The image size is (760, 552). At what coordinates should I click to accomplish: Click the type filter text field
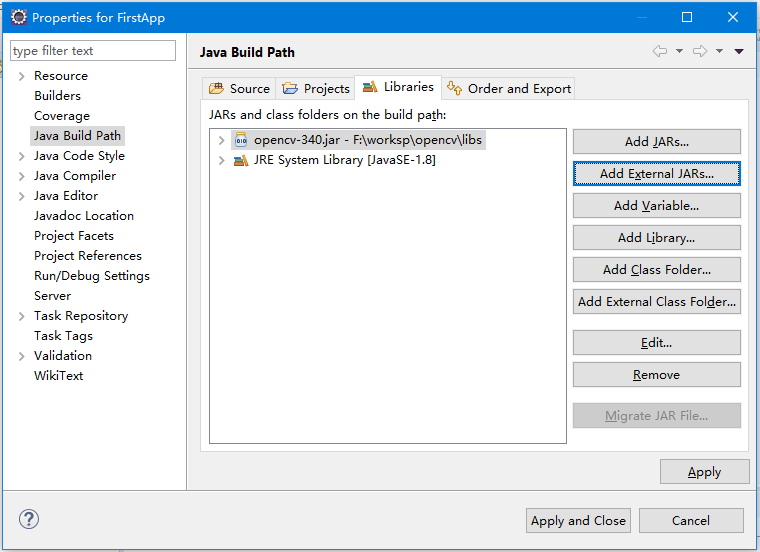tap(92, 51)
